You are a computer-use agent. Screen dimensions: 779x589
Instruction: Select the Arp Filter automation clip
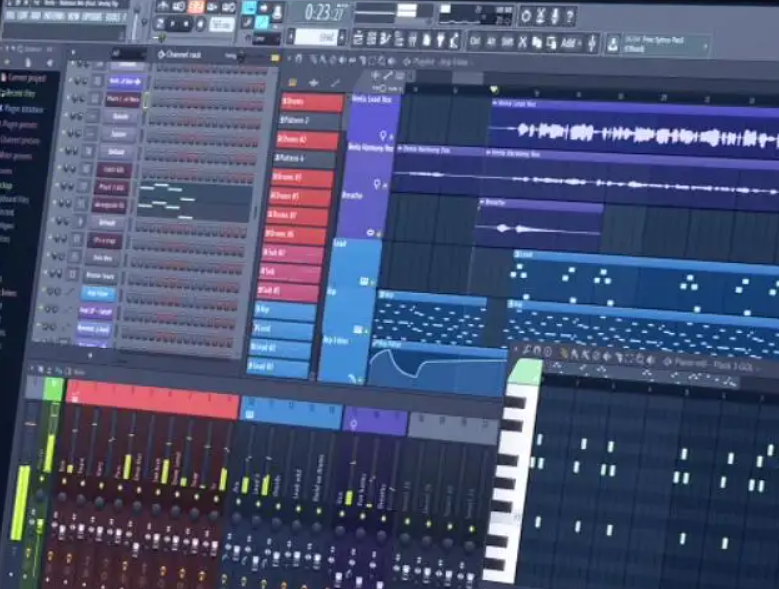(x=437, y=367)
